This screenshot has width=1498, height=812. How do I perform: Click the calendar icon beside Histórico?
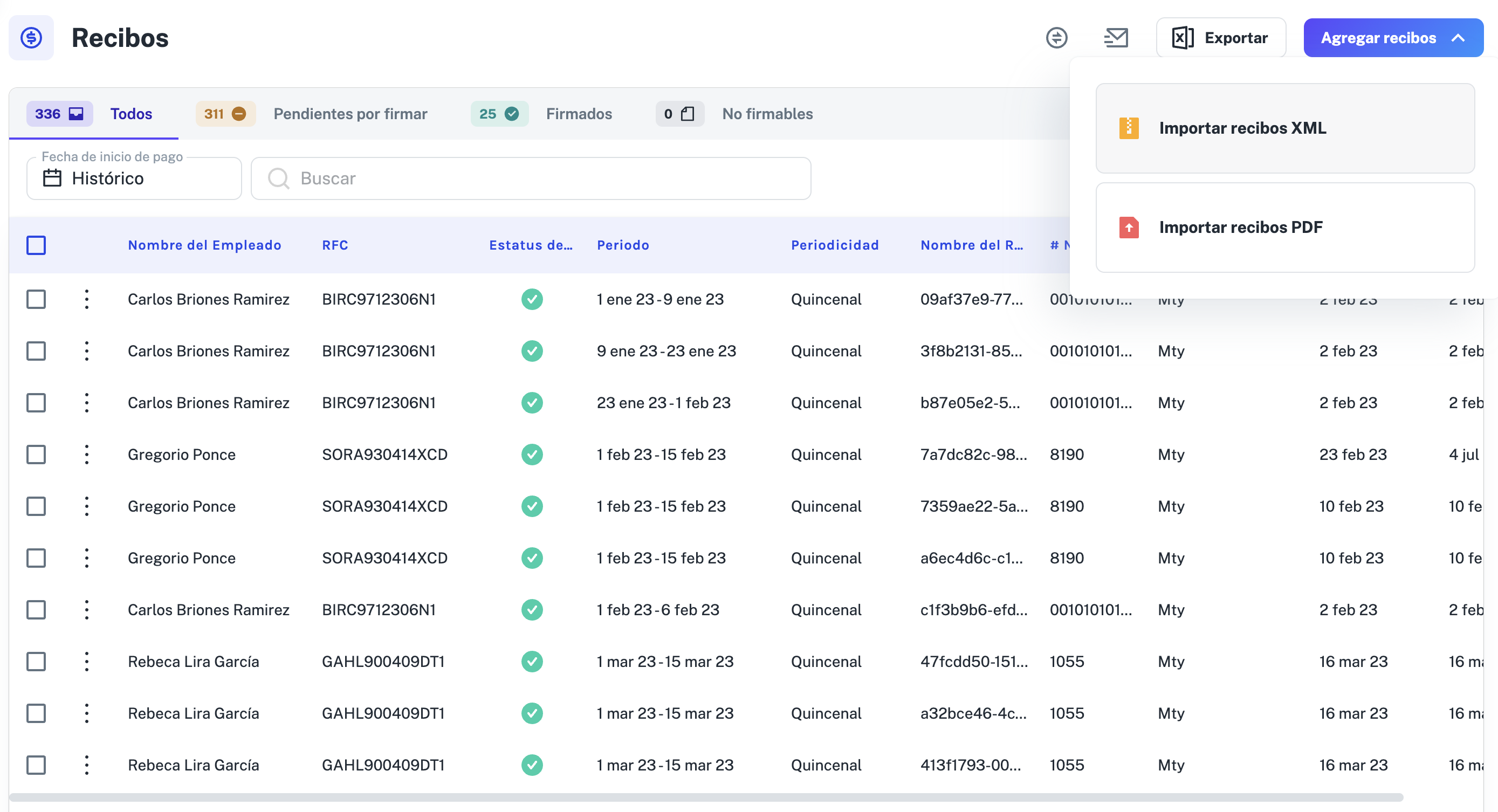coord(52,178)
